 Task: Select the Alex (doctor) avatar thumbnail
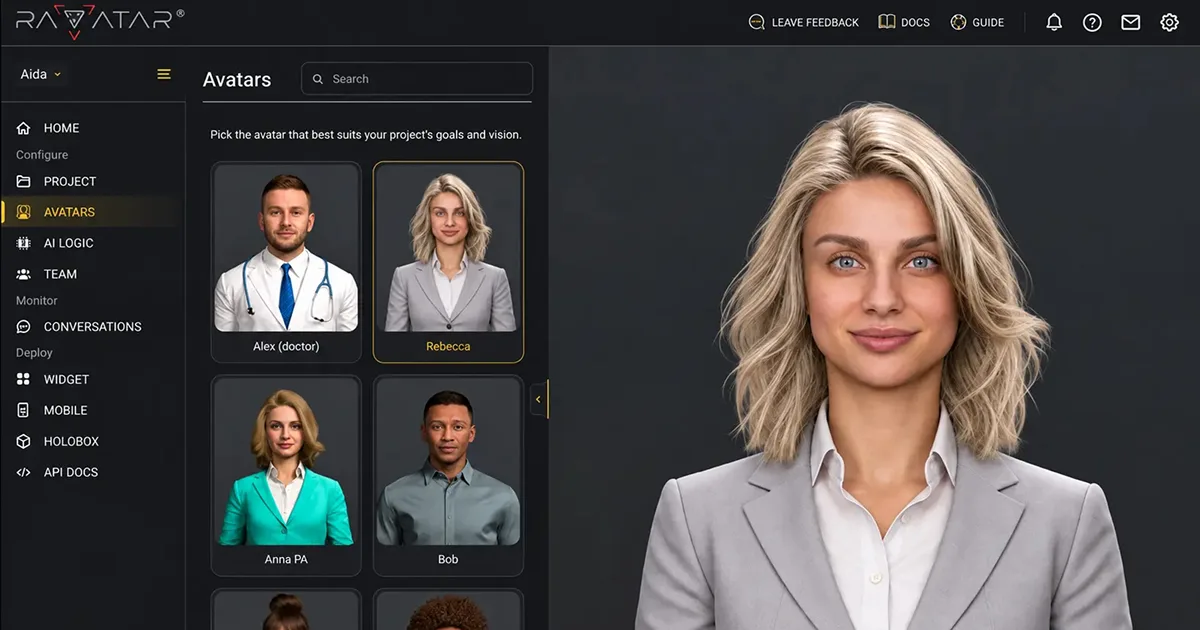pos(286,249)
